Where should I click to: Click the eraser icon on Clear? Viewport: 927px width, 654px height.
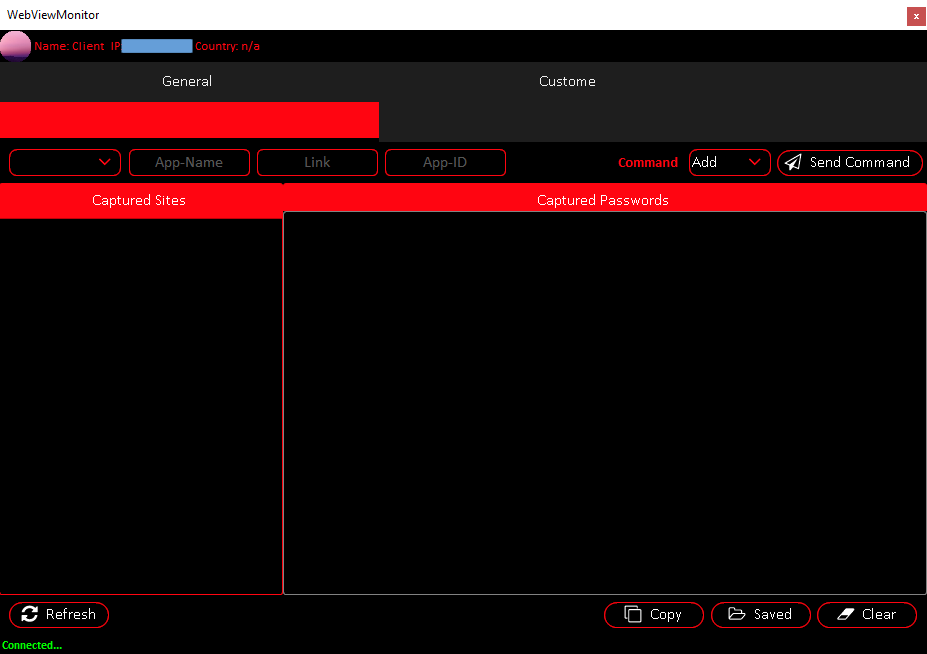click(845, 614)
